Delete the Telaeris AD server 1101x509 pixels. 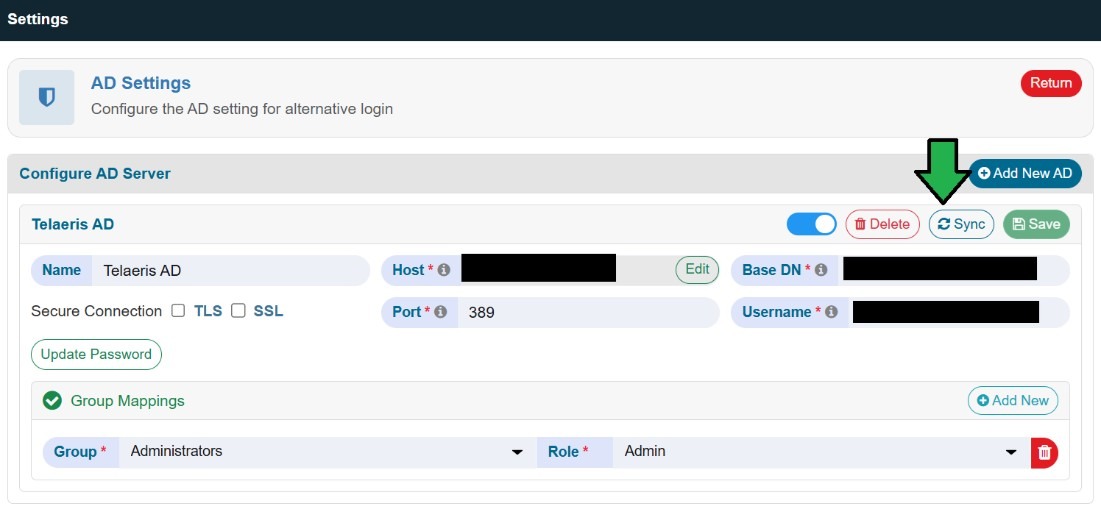point(882,224)
